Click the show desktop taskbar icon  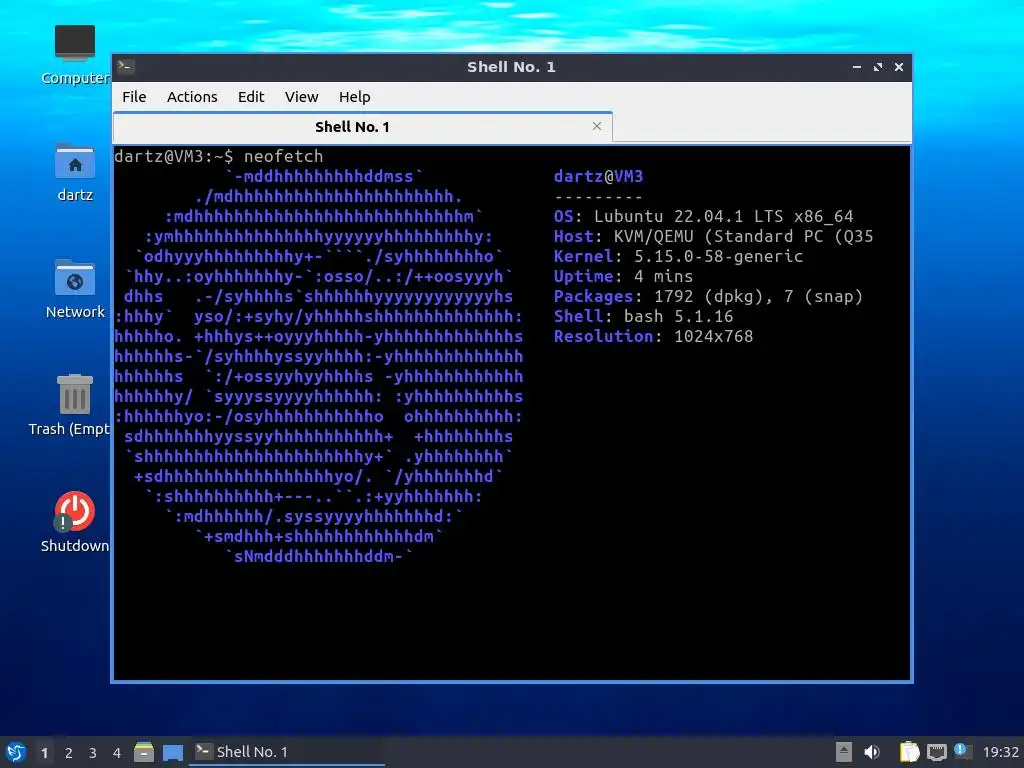coord(172,752)
